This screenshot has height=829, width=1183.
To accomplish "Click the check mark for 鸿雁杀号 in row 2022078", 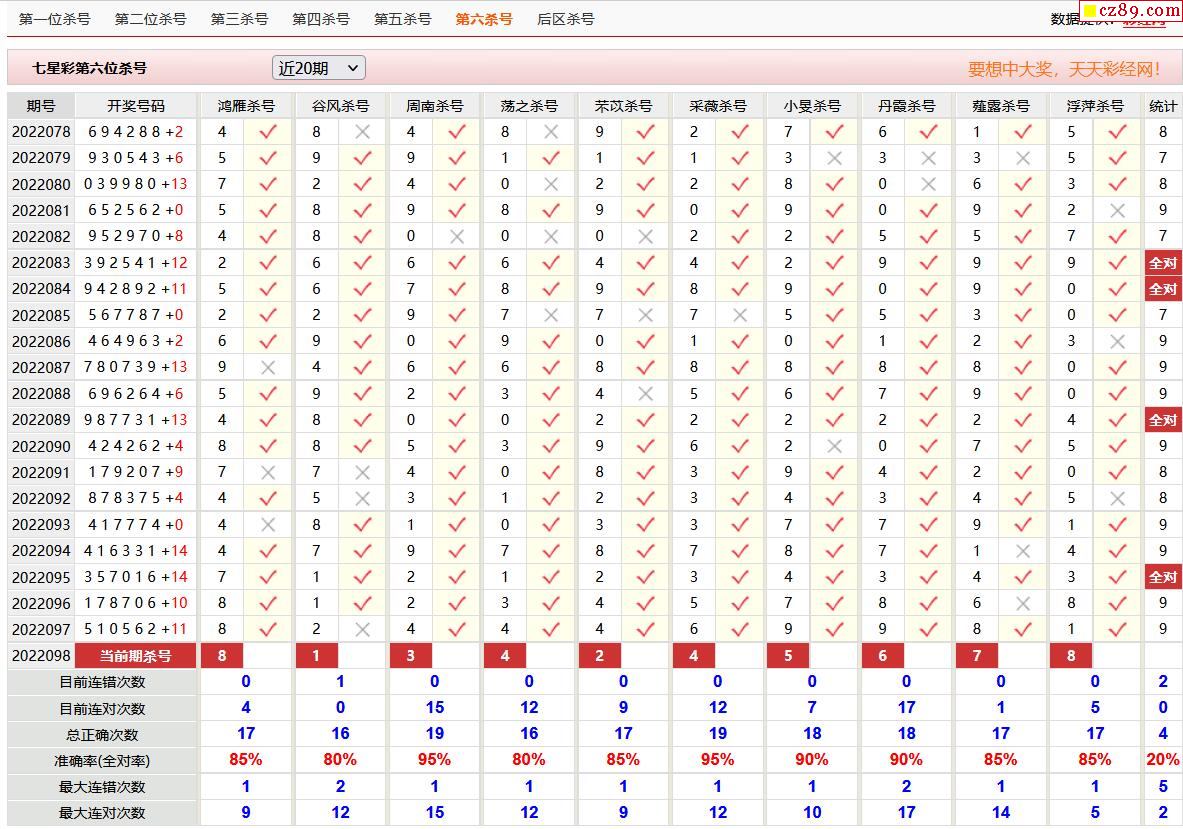I will click(x=268, y=132).
